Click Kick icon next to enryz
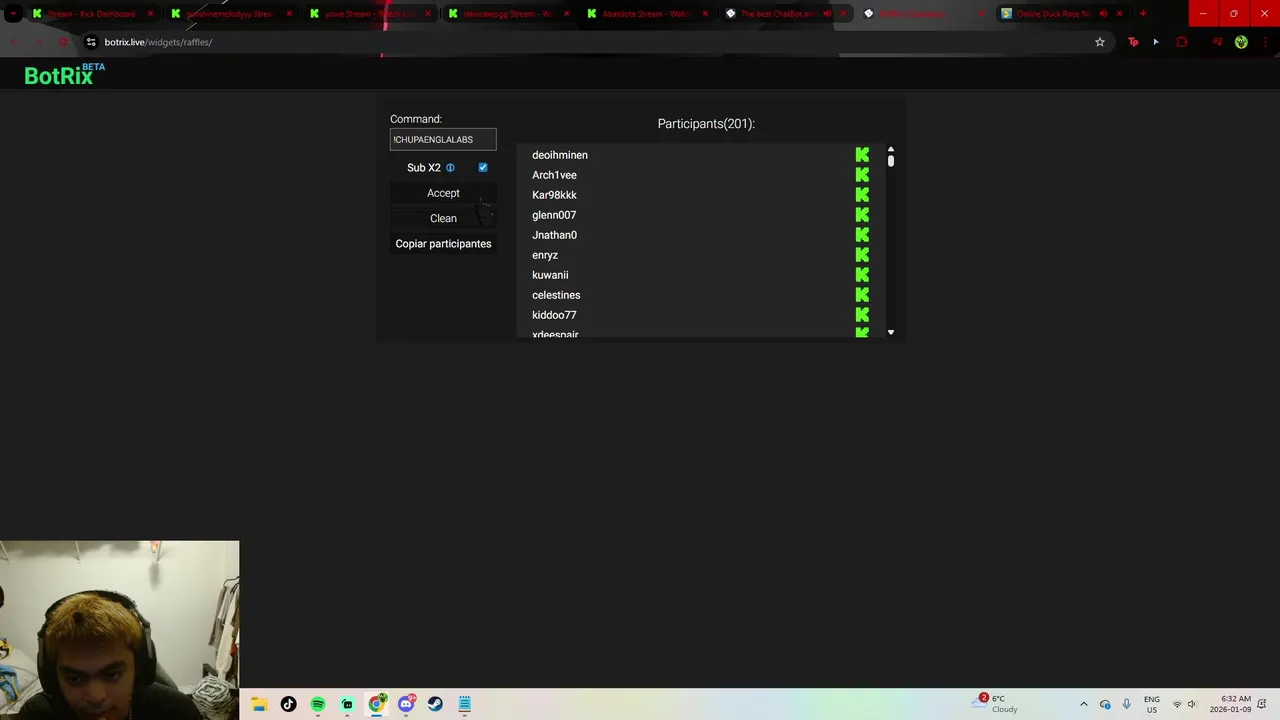This screenshot has height=720, width=1280. pos(862,255)
